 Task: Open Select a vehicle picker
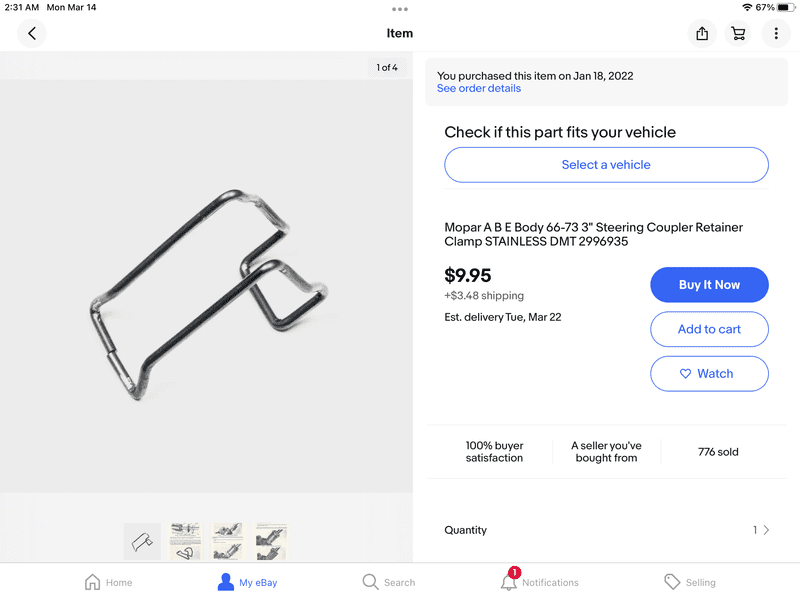tap(606, 165)
